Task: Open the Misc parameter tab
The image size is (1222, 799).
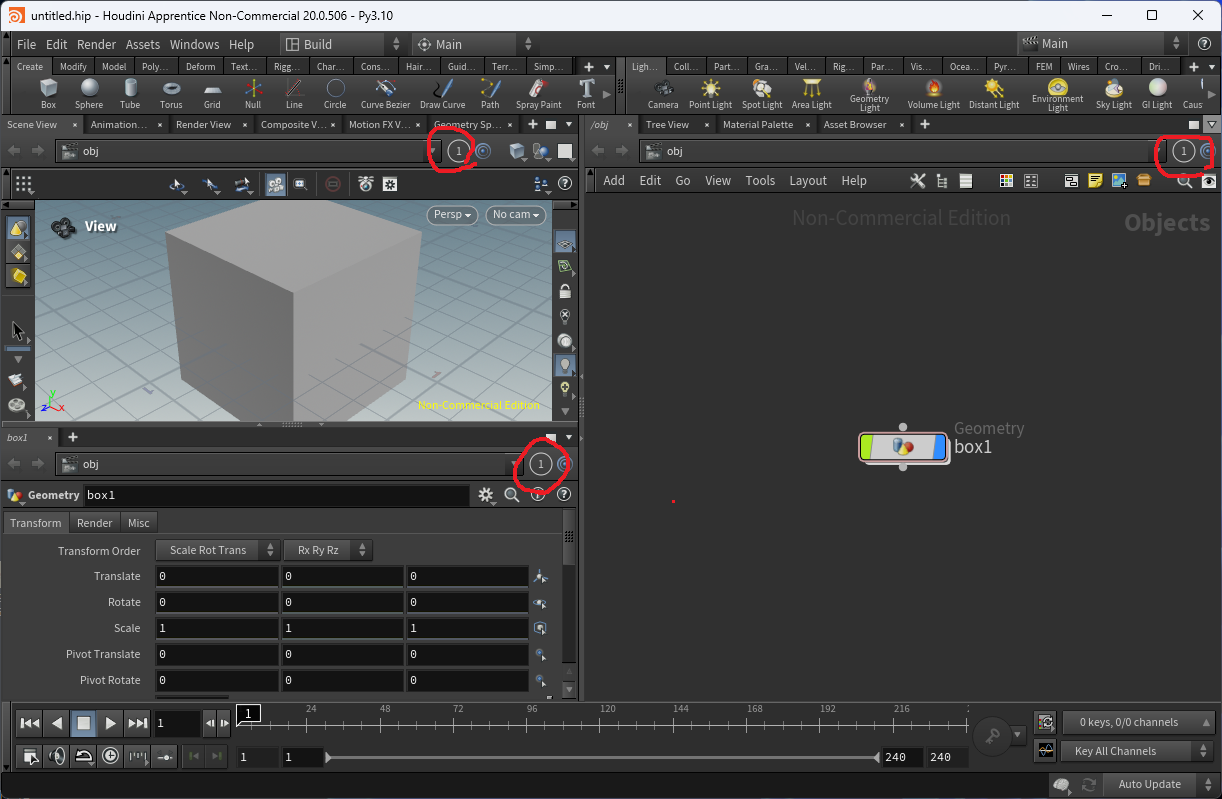Action: (x=139, y=523)
